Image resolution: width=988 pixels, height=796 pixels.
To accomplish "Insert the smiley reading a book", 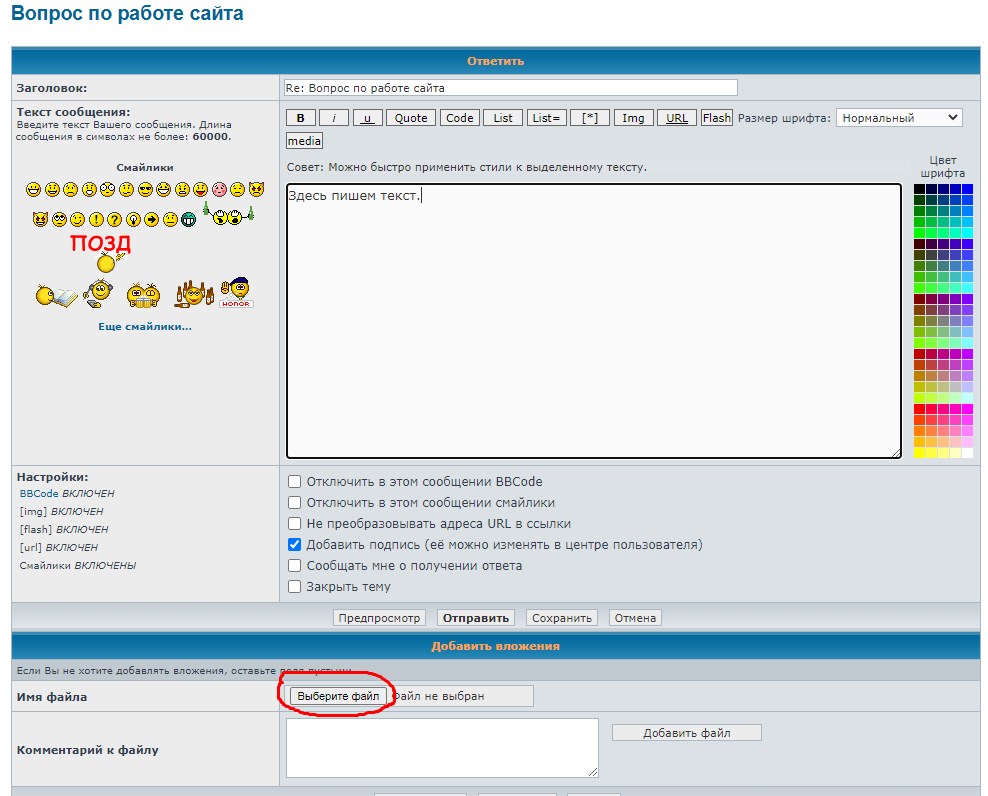I will [56, 295].
